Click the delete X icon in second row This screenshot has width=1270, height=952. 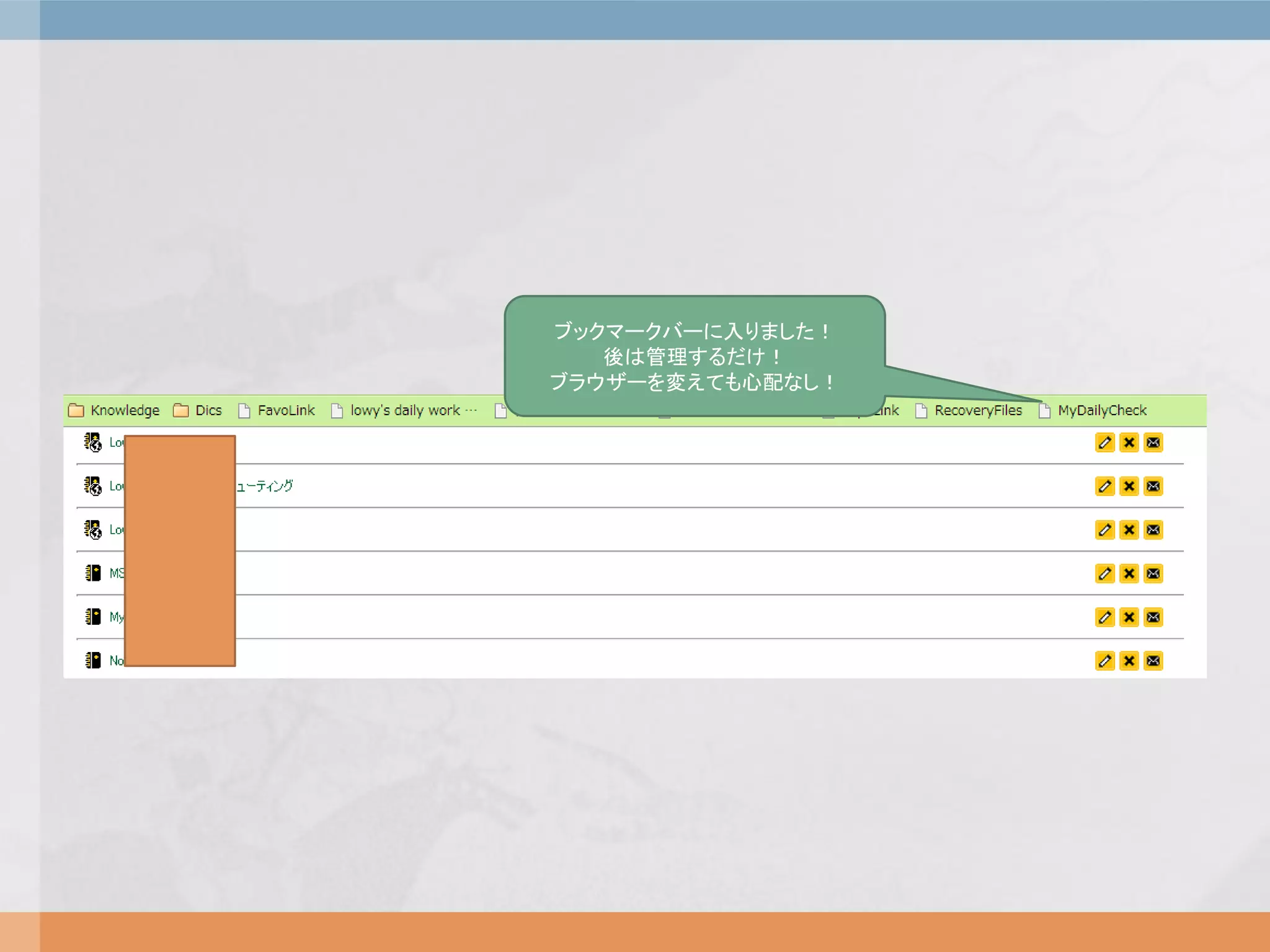pos(1129,486)
